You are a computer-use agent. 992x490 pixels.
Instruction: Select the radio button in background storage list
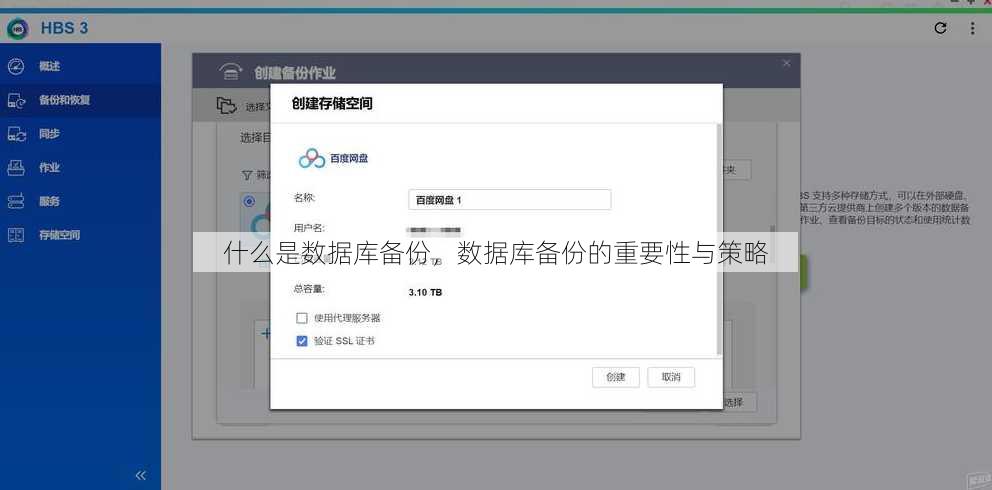pyautogui.click(x=249, y=201)
